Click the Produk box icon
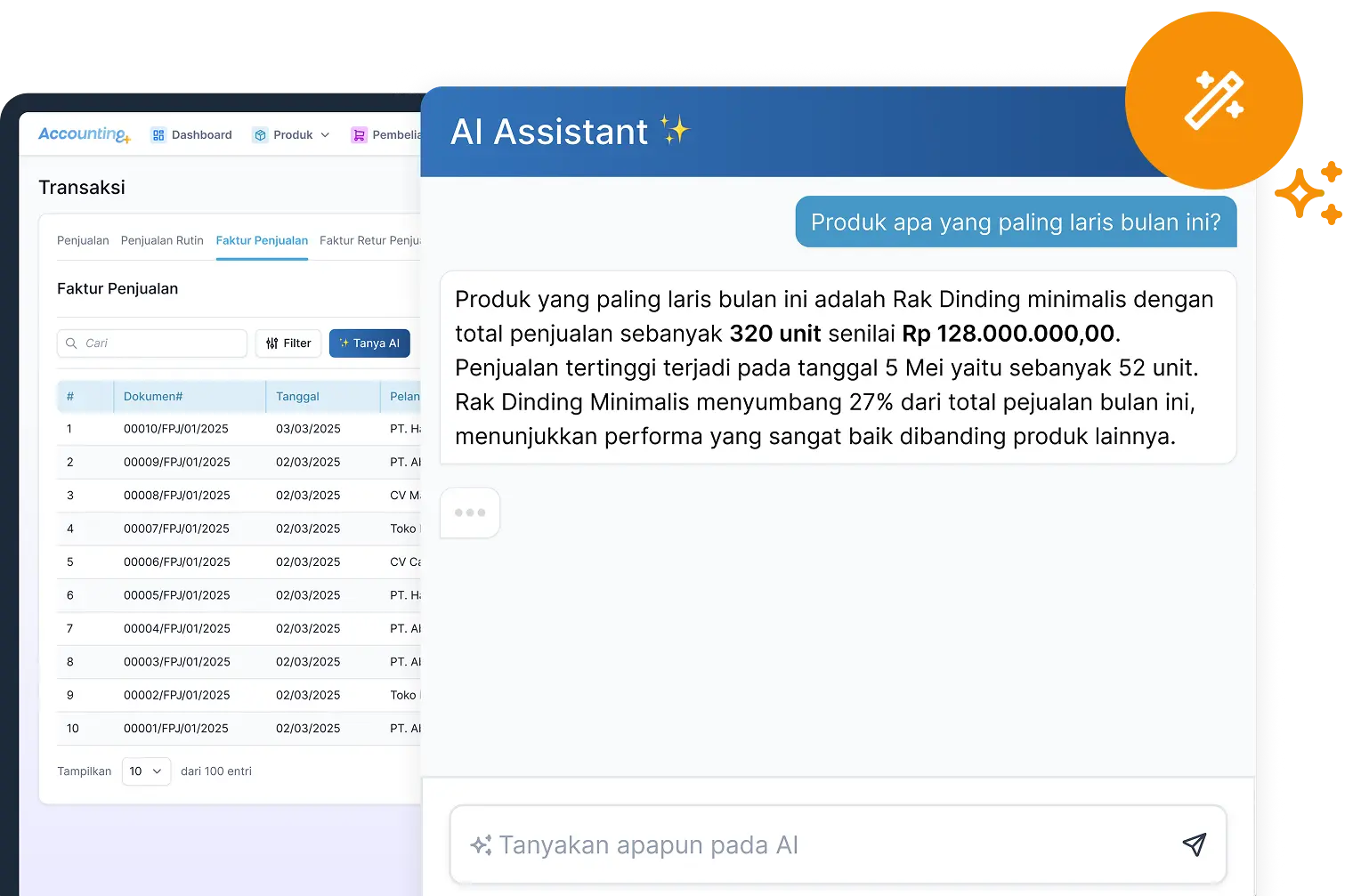This screenshot has width=1353, height=896. (261, 135)
